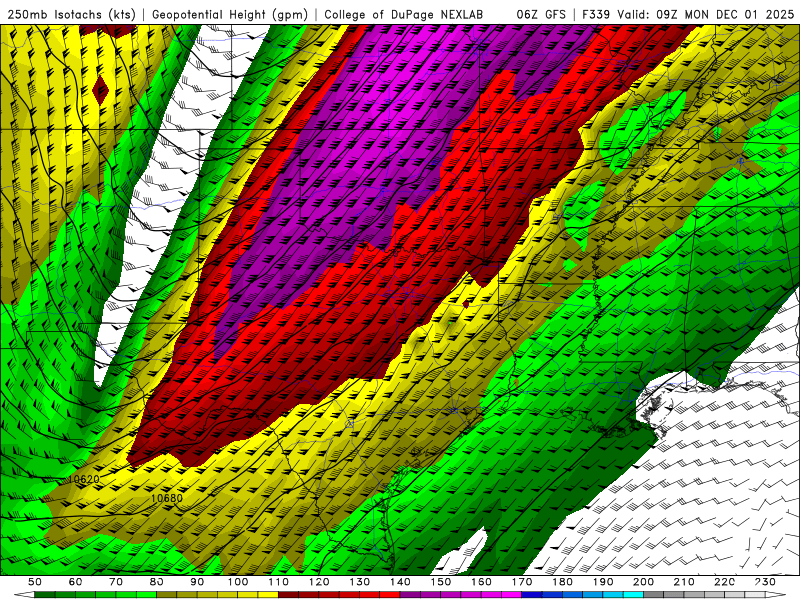Click the '06Z GFS' model run label

pyautogui.click(x=541, y=15)
